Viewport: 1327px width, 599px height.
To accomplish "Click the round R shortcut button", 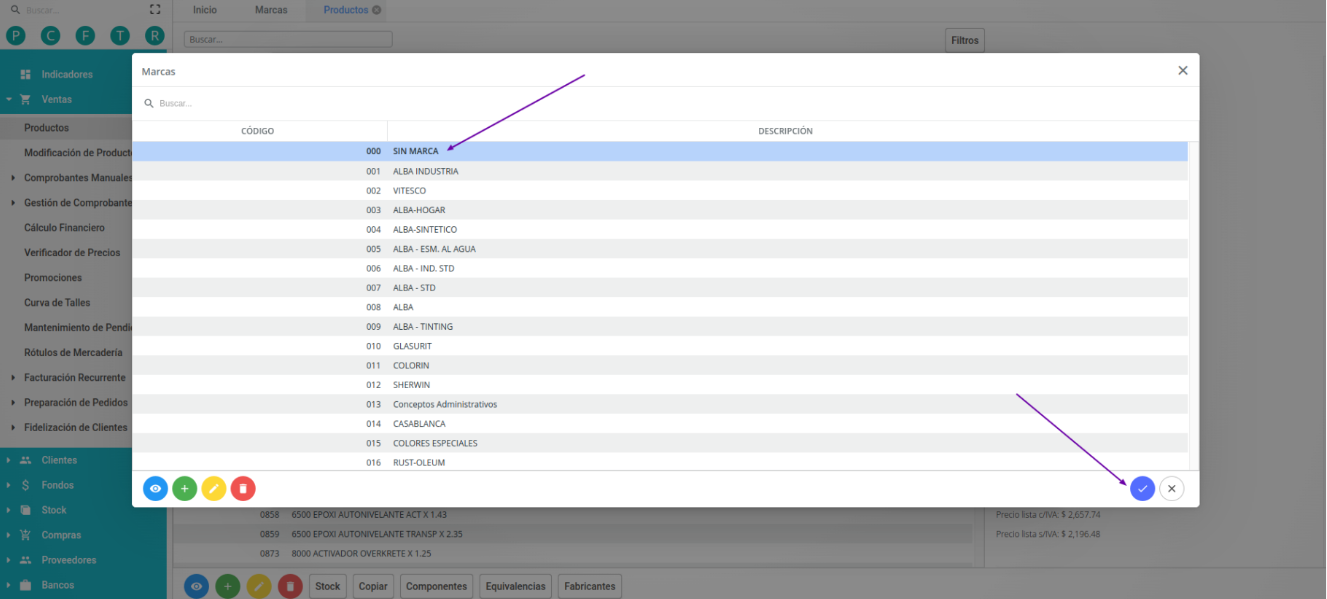I will (155, 35).
